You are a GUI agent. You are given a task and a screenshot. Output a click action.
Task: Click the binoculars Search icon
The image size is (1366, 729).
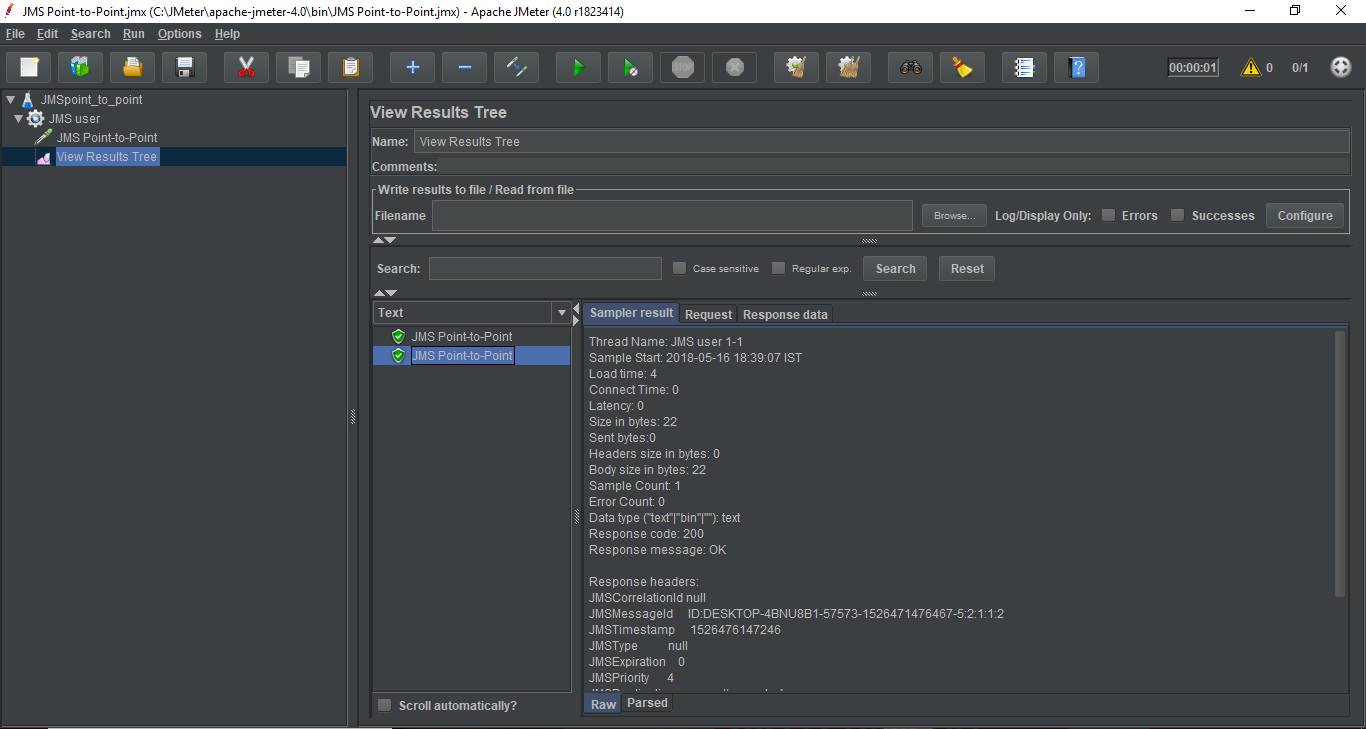(910, 68)
